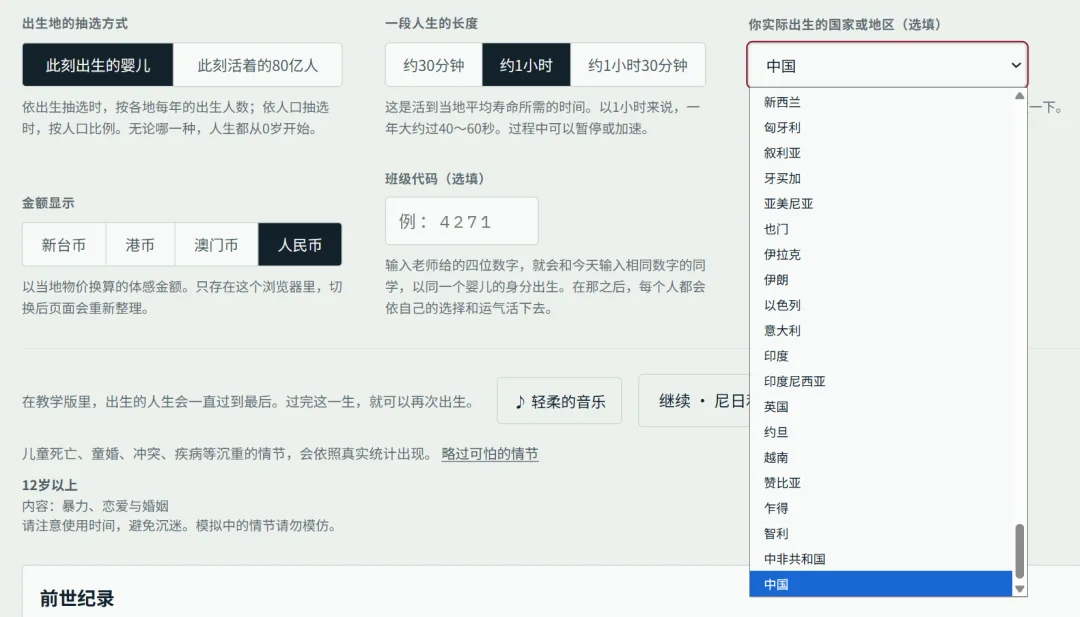The width and height of the screenshot is (1080, 617).
Task: Pick 叙利亚 from the country list
Action: tap(881, 153)
